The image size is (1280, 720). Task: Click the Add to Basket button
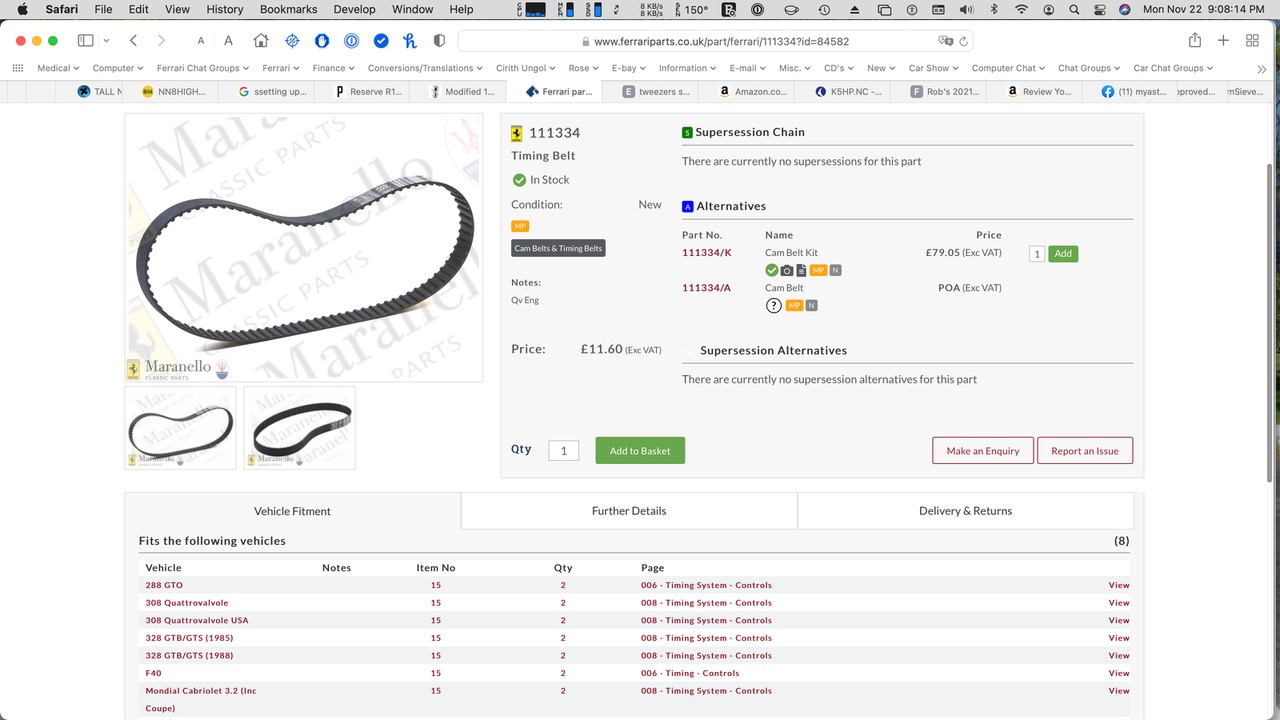pos(640,450)
